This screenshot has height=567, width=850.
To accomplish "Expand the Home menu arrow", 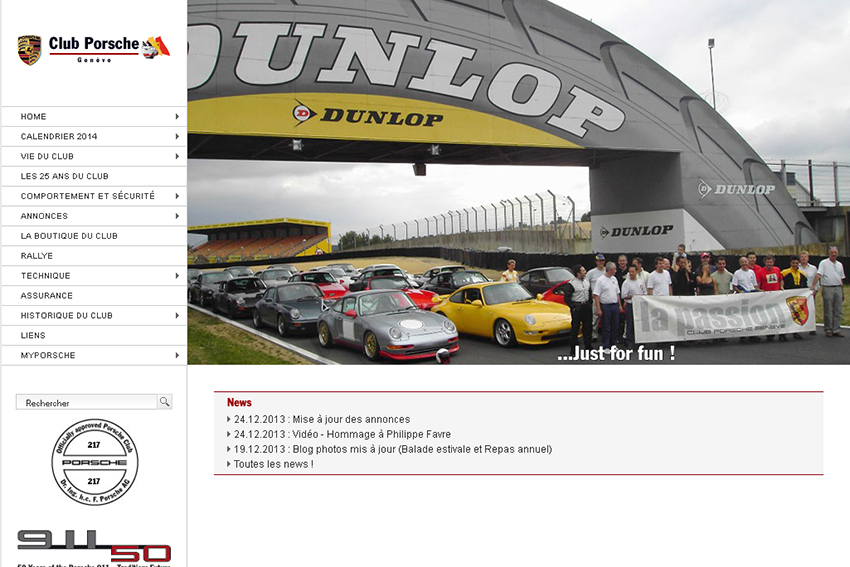I will pos(177,117).
